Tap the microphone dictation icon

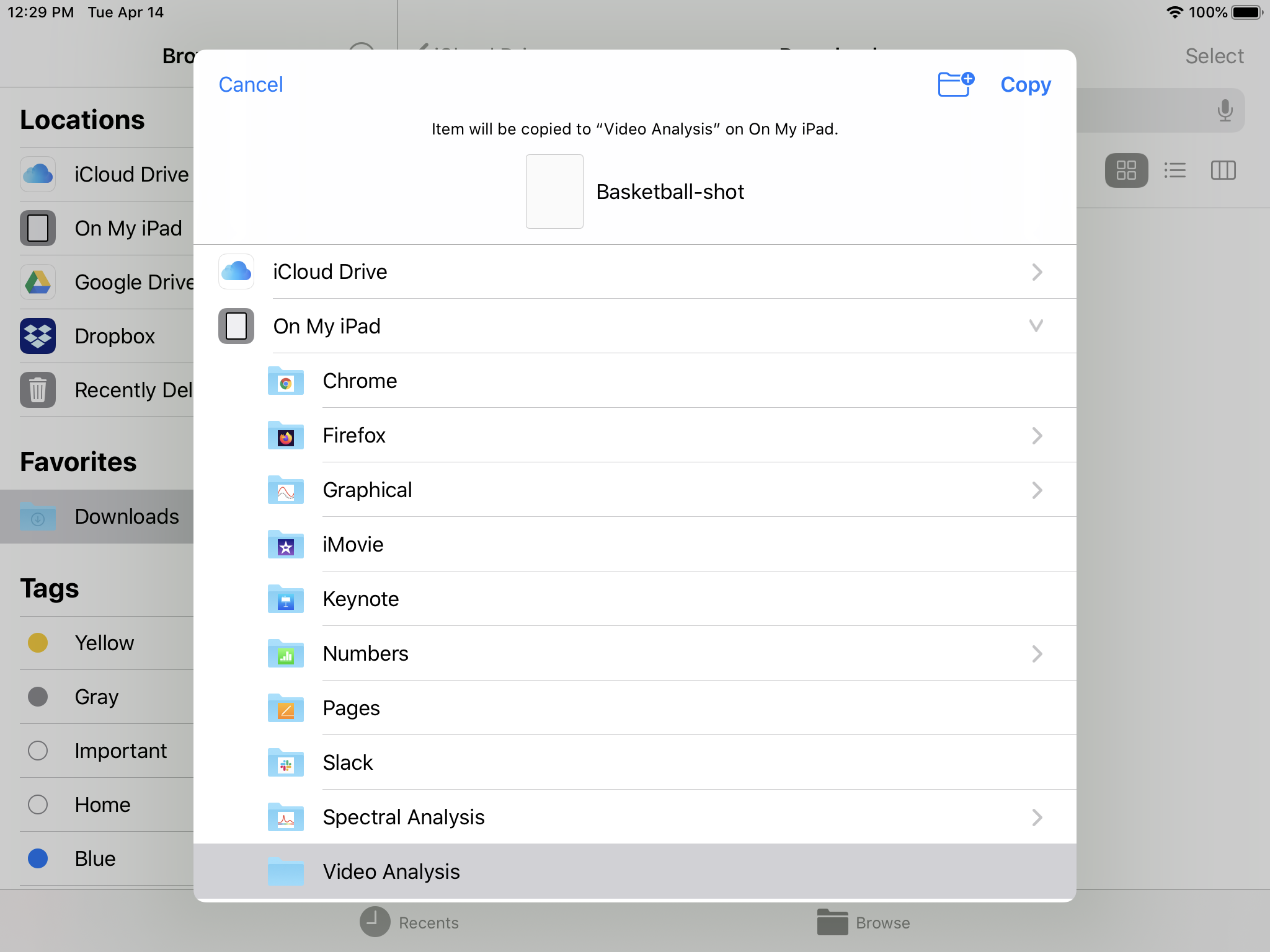[x=1224, y=110]
